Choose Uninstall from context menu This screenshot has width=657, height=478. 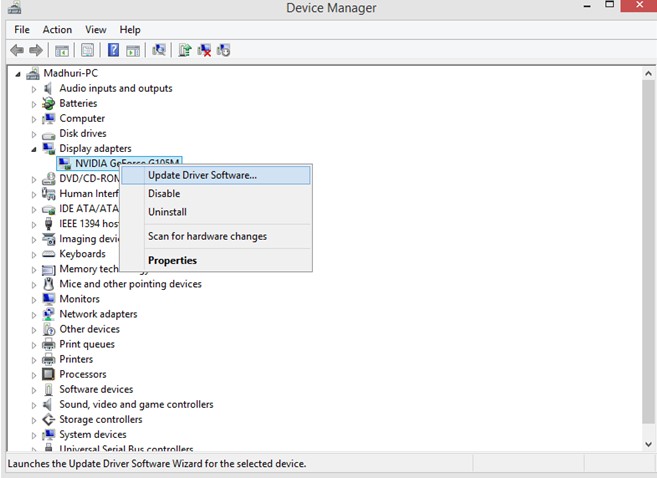[x=216, y=212]
